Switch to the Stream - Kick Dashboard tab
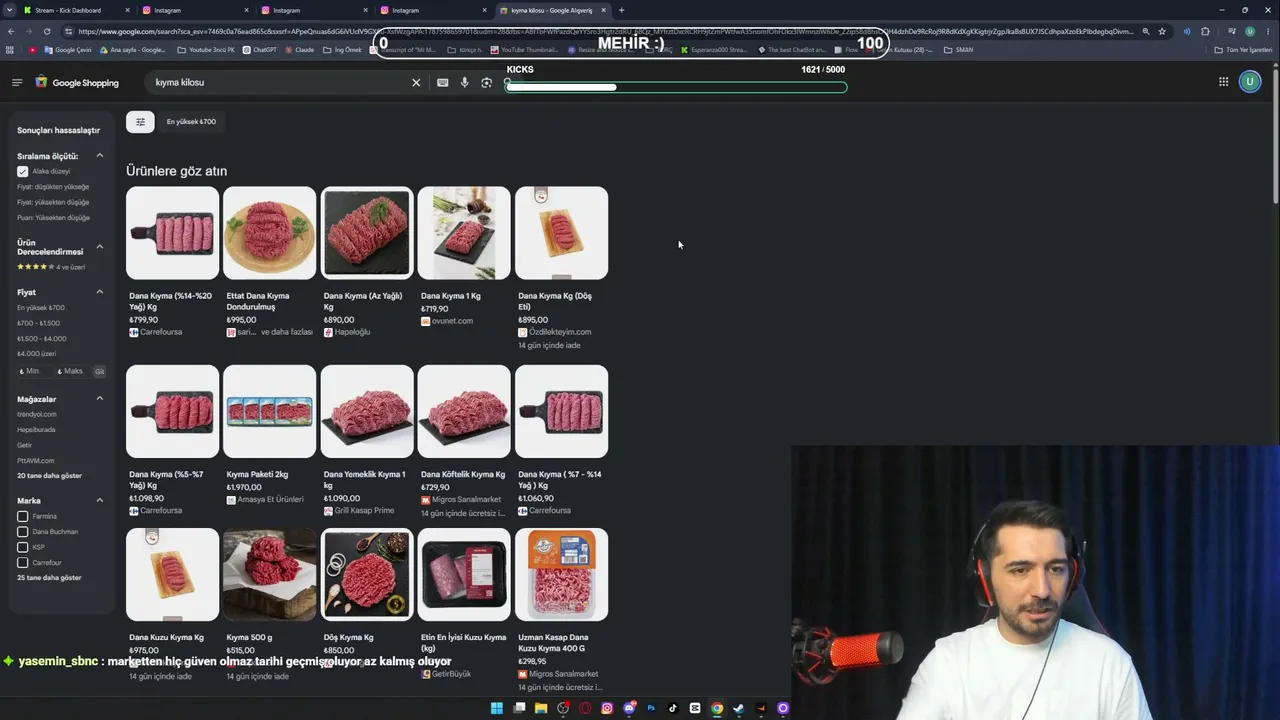The height and width of the screenshot is (720, 1280). (76, 10)
